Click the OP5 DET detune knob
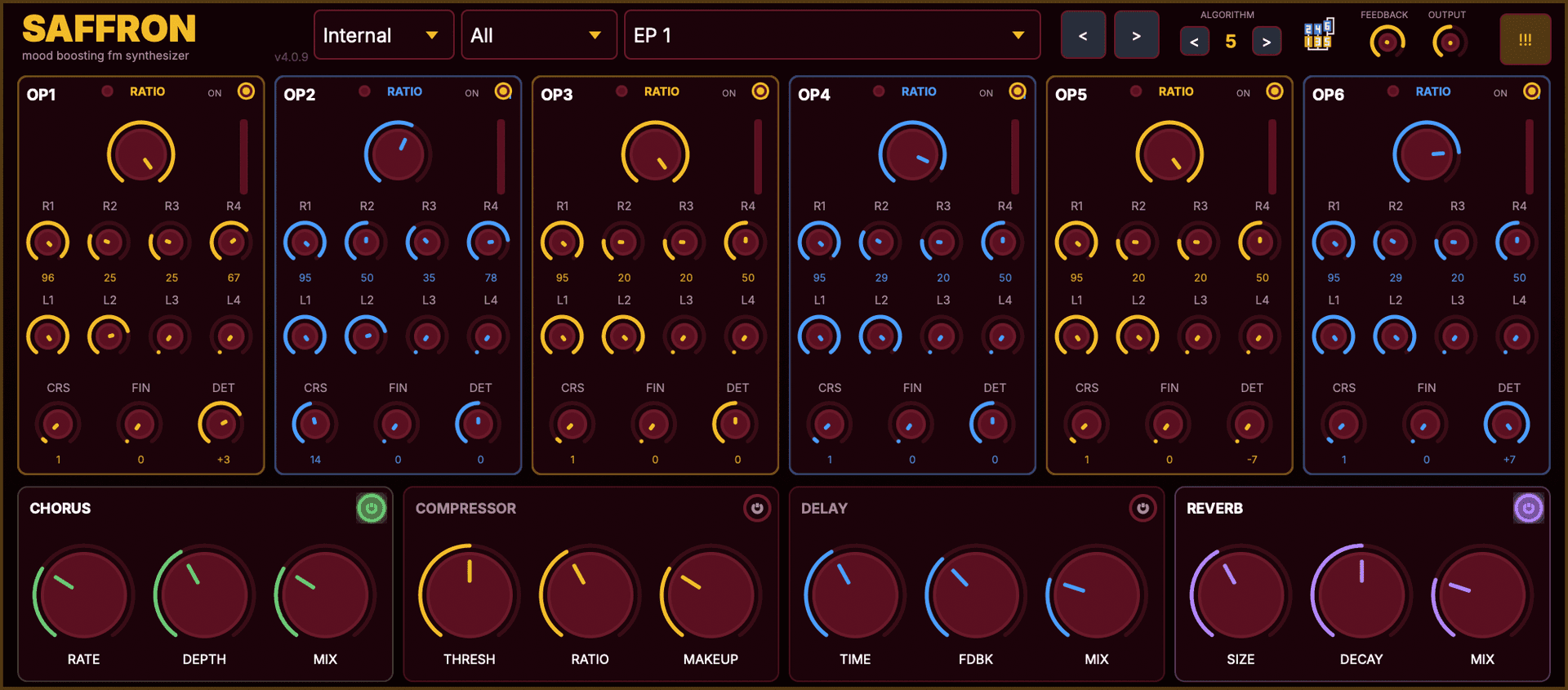 1251,424
